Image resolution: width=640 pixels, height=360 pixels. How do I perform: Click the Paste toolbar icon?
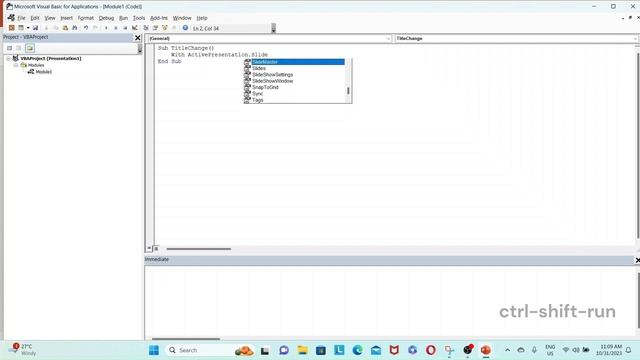(65, 28)
